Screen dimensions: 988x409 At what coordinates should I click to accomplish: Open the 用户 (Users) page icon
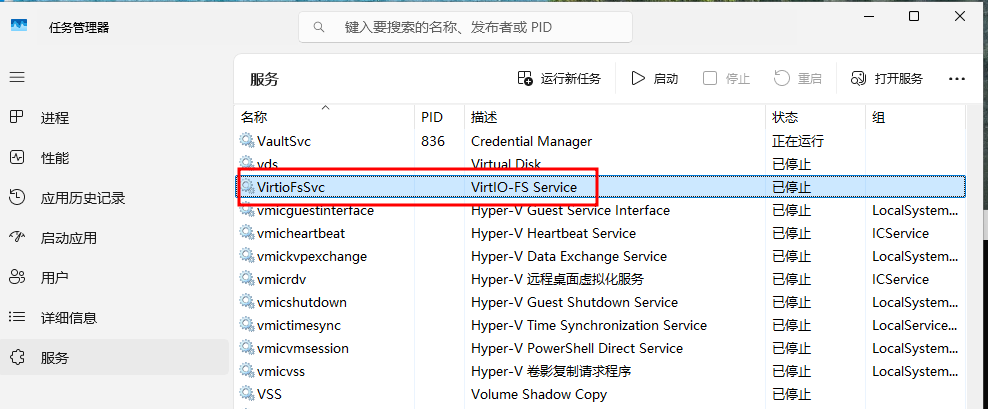pos(17,277)
